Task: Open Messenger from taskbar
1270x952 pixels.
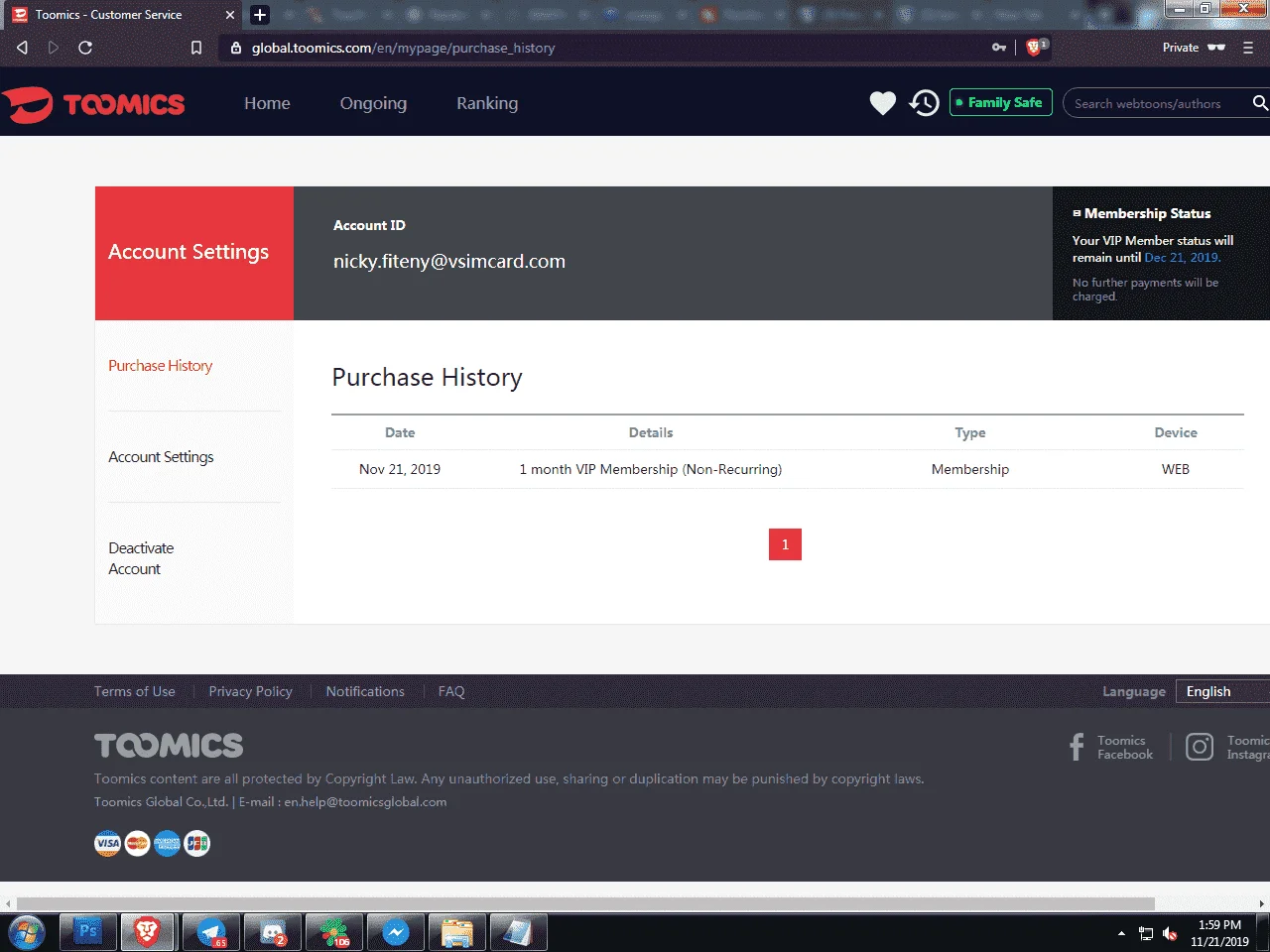Action: tap(396, 932)
